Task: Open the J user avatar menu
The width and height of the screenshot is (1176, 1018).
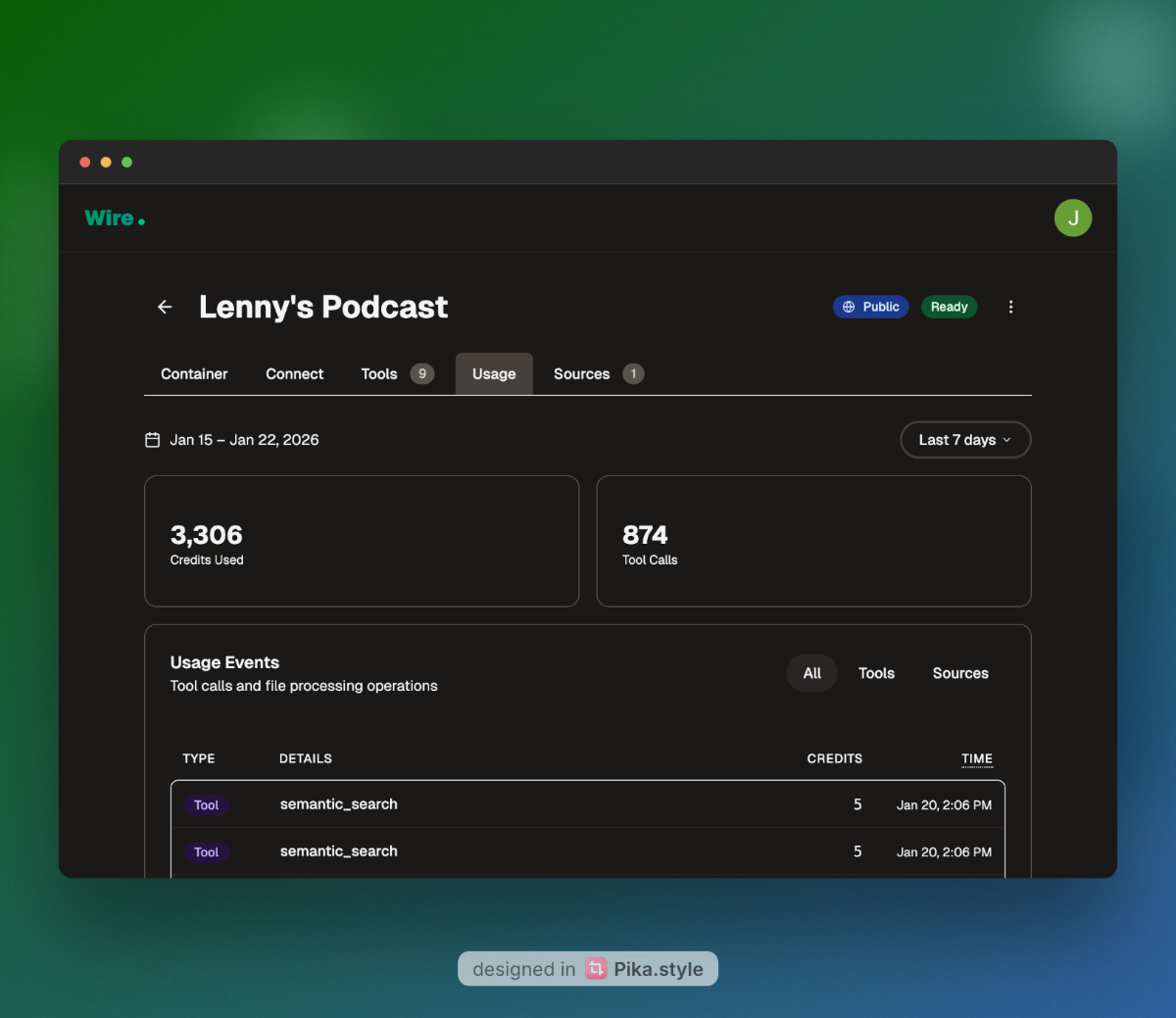Action: (1072, 218)
